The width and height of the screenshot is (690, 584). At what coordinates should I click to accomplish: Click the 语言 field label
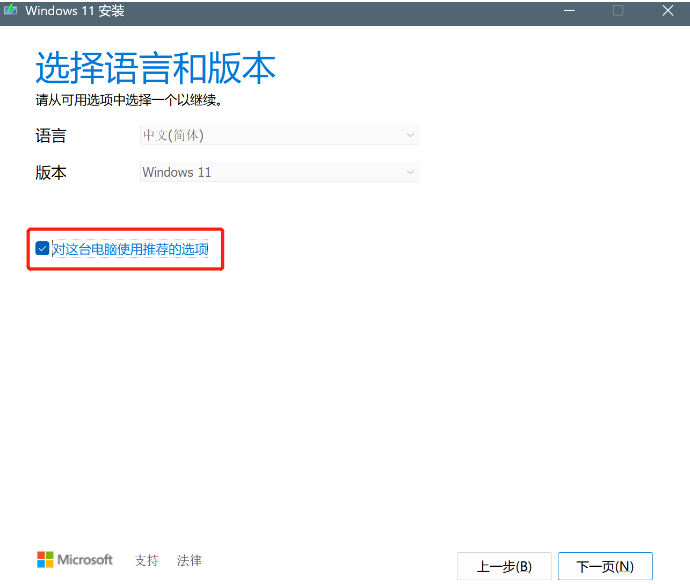pyautogui.click(x=51, y=136)
